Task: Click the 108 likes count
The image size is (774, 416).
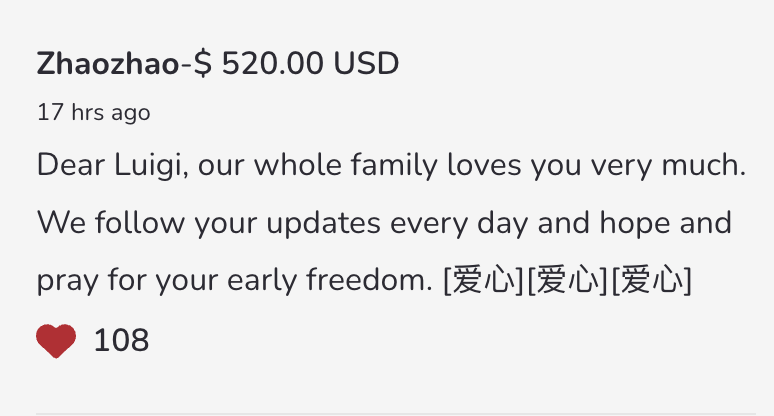Action: [x=121, y=340]
